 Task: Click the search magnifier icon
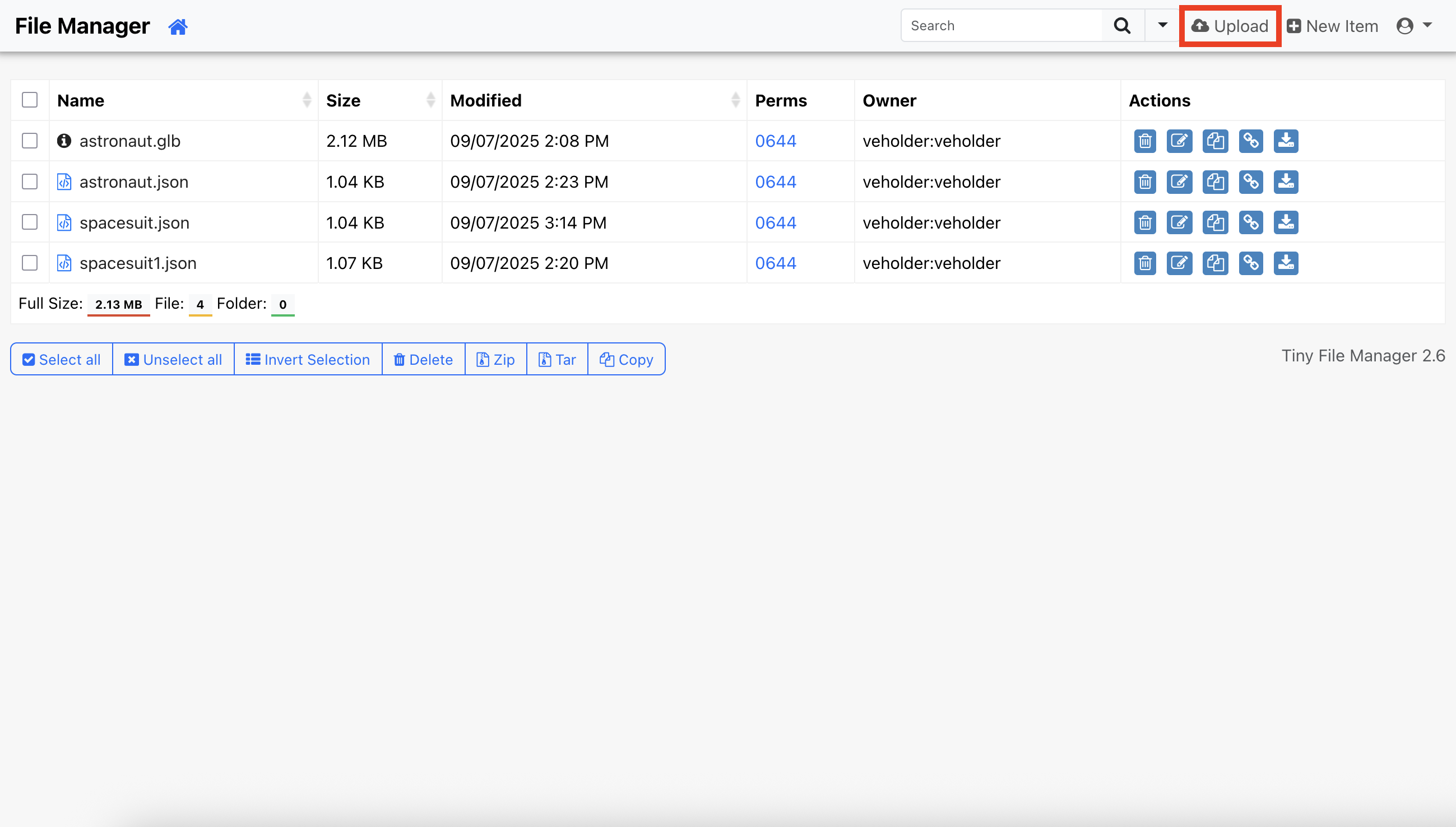(x=1122, y=26)
